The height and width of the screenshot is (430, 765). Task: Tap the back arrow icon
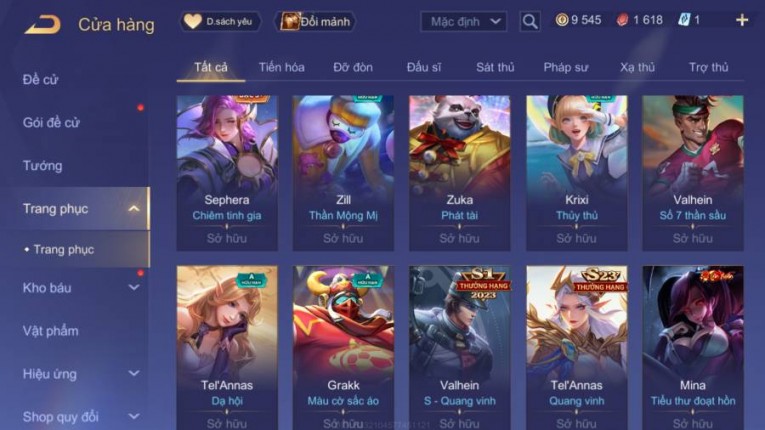point(42,24)
